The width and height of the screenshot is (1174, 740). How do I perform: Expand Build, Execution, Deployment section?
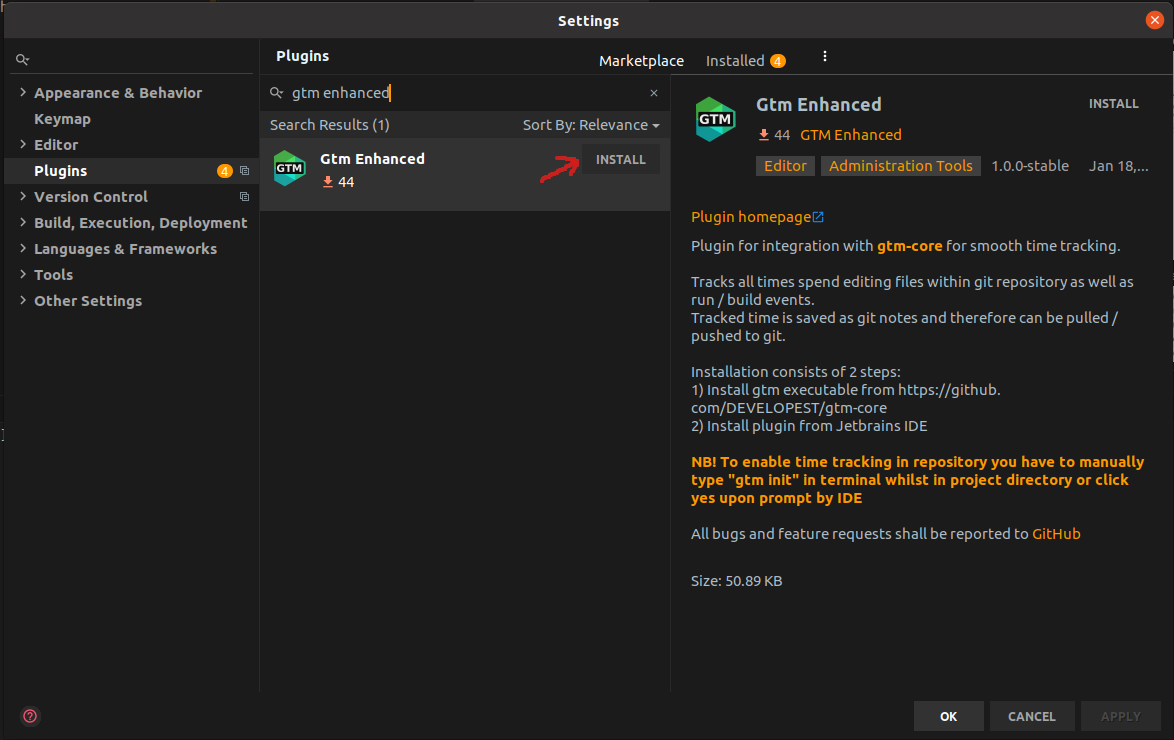click(x=23, y=222)
